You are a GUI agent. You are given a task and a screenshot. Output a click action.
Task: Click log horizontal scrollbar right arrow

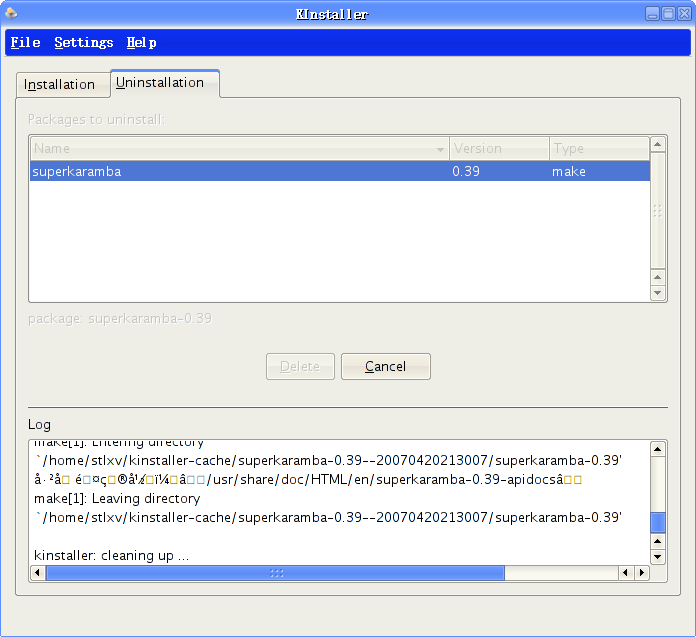point(642,573)
